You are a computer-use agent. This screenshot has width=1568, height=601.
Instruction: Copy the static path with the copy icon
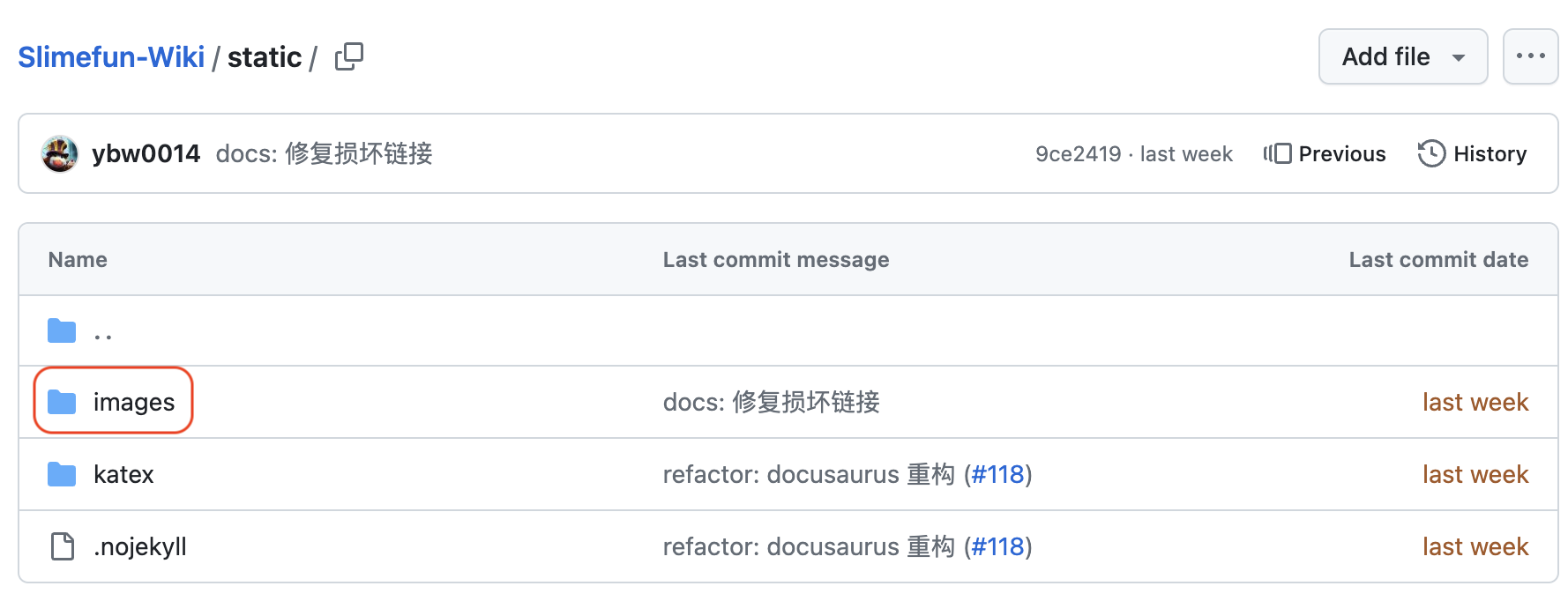(349, 56)
